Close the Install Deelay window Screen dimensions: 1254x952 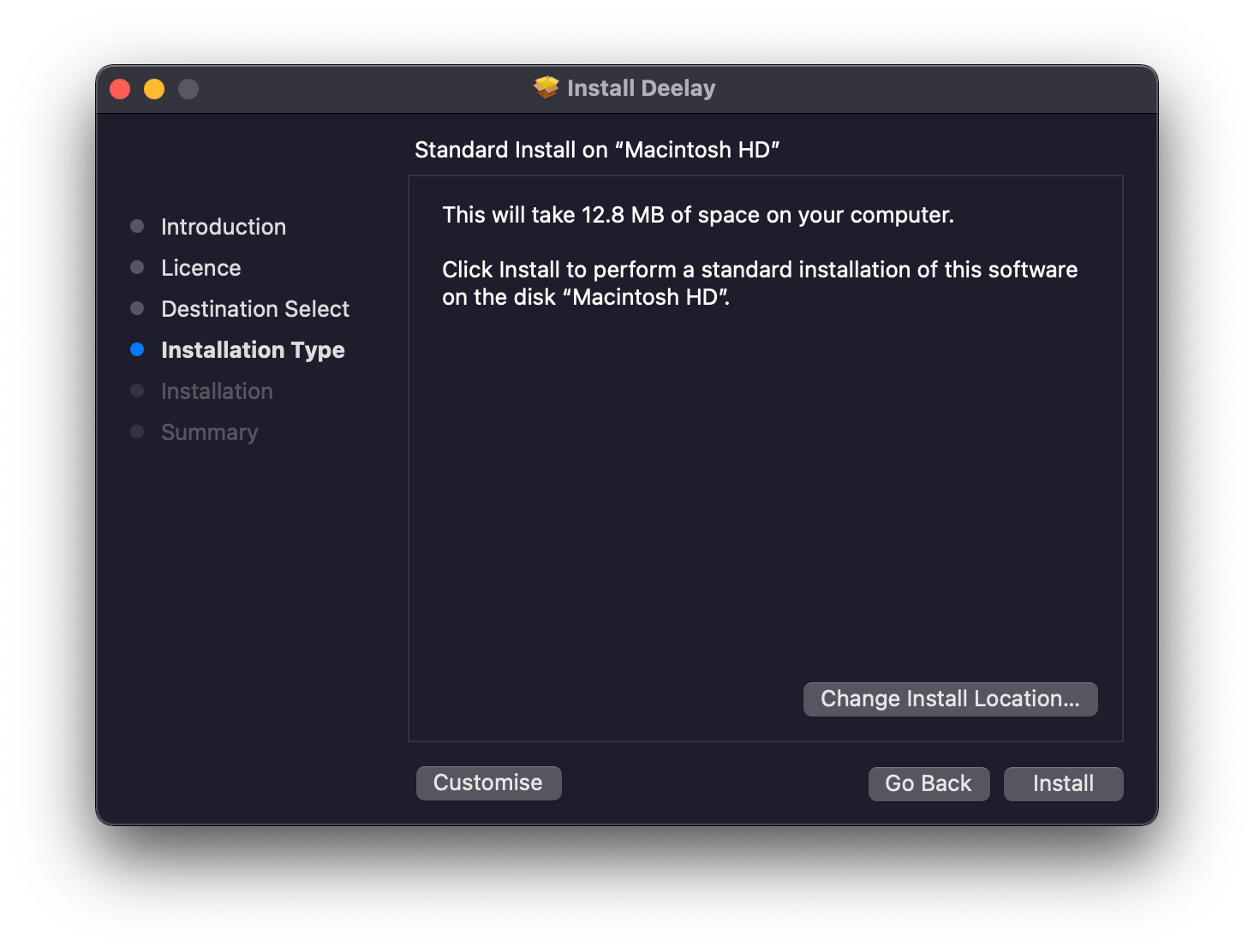click(x=120, y=89)
